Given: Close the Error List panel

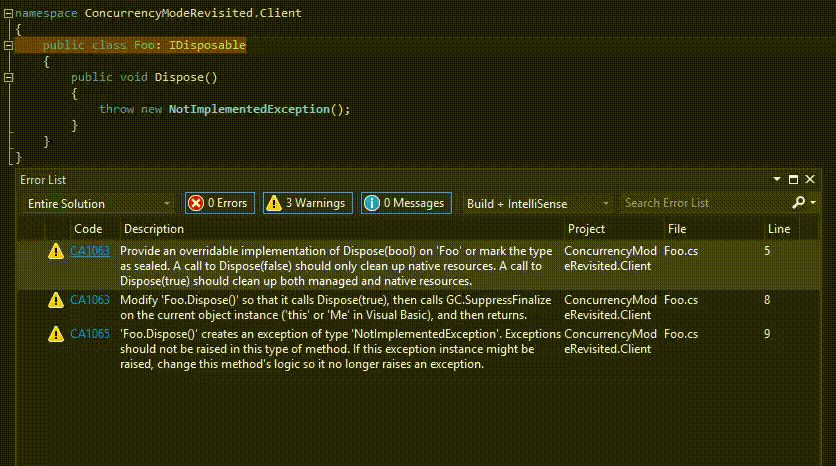Looking at the screenshot, I should pyautogui.click(x=810, y=180).
